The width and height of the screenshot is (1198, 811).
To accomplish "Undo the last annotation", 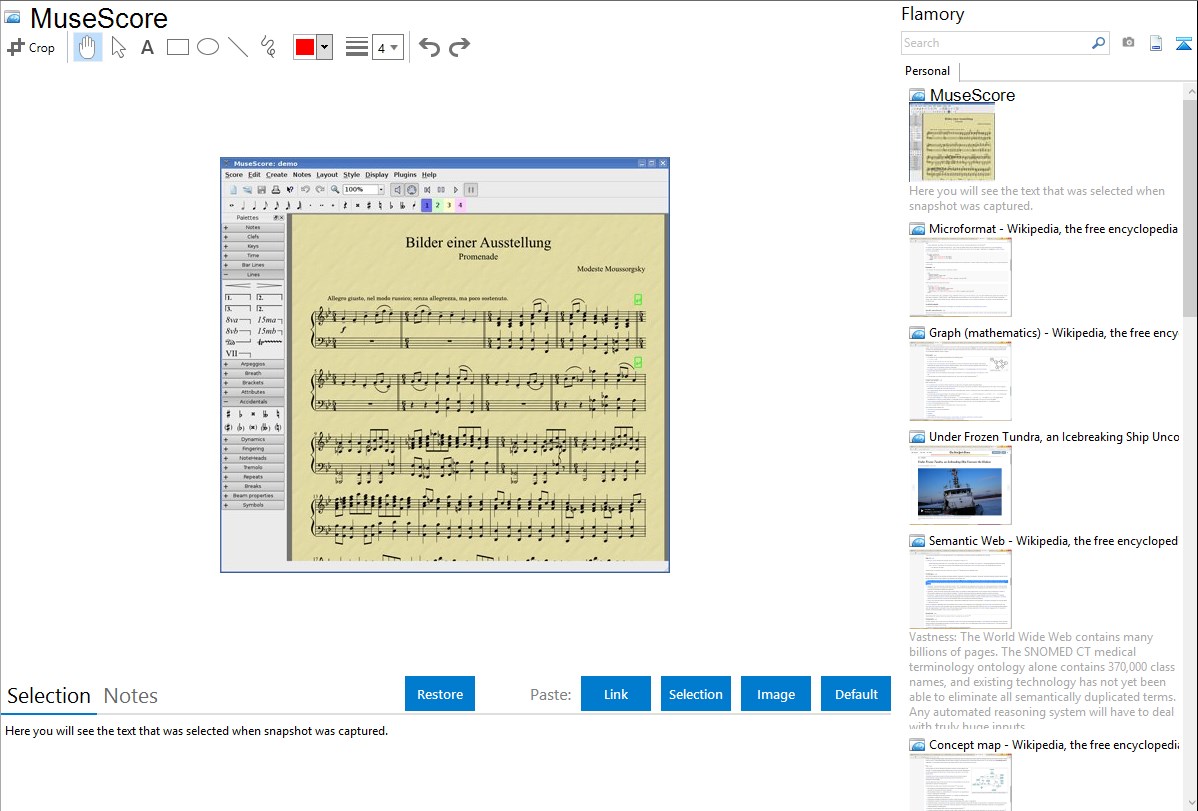I will tap(429, 47).
